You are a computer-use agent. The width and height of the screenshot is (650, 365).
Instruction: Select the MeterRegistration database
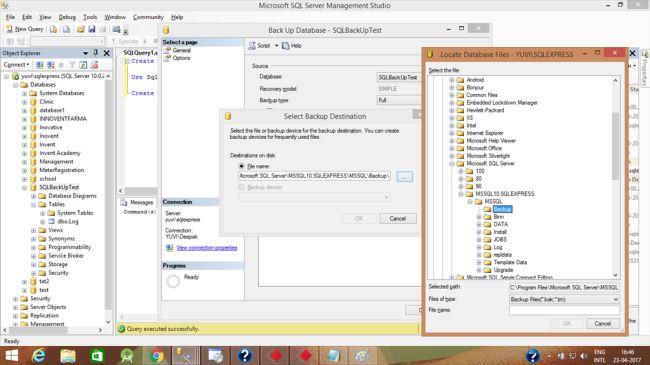click(61, 170)
